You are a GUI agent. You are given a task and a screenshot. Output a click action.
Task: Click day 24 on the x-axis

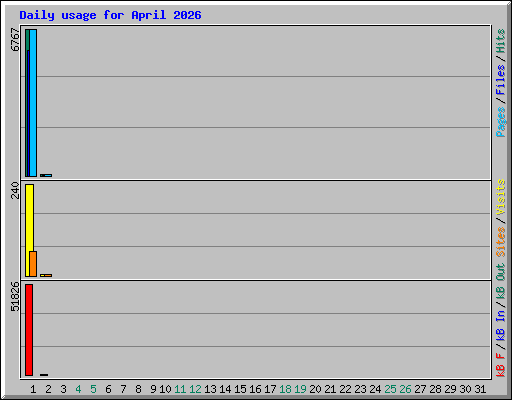click(375, 389)
